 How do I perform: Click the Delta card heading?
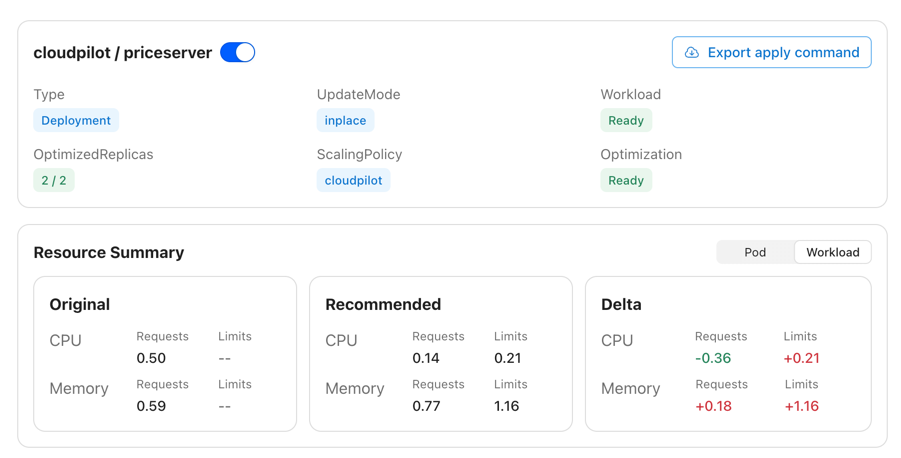621,304
